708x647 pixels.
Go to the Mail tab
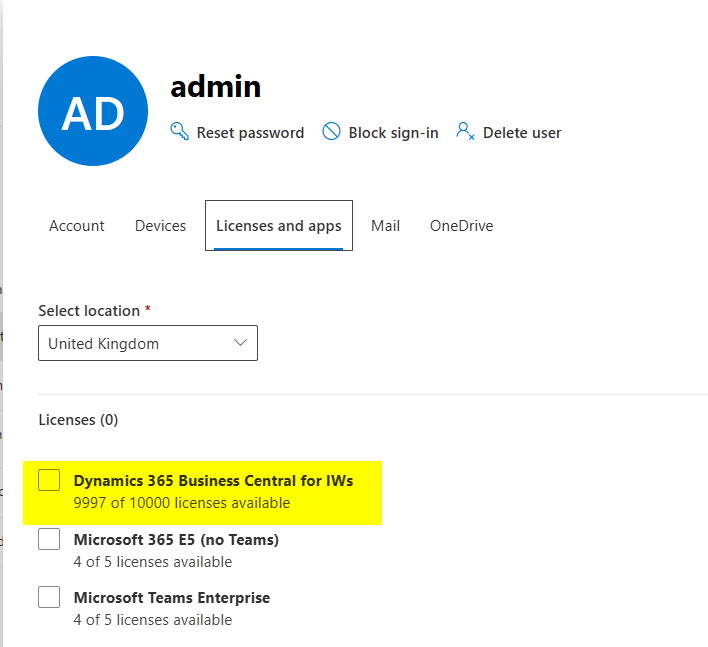pos(385,226)
